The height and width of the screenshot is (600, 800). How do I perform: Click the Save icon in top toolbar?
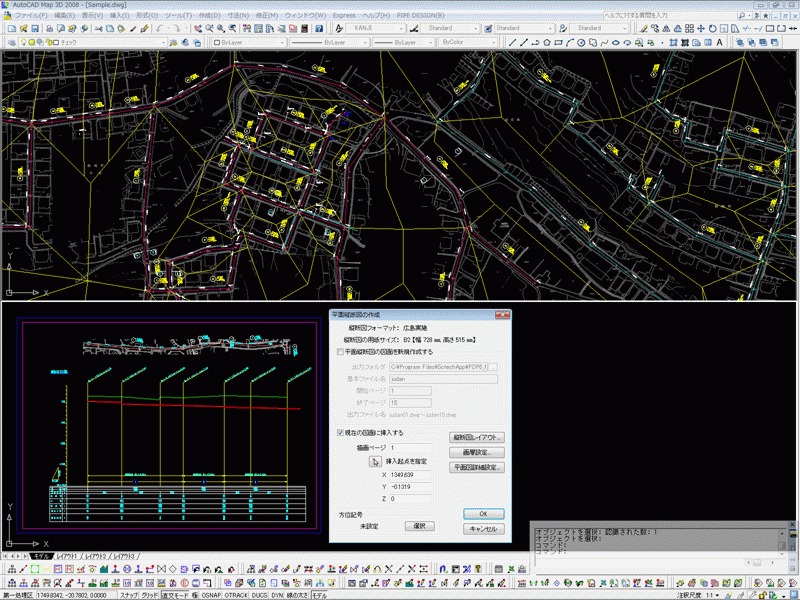coord(35,29)
